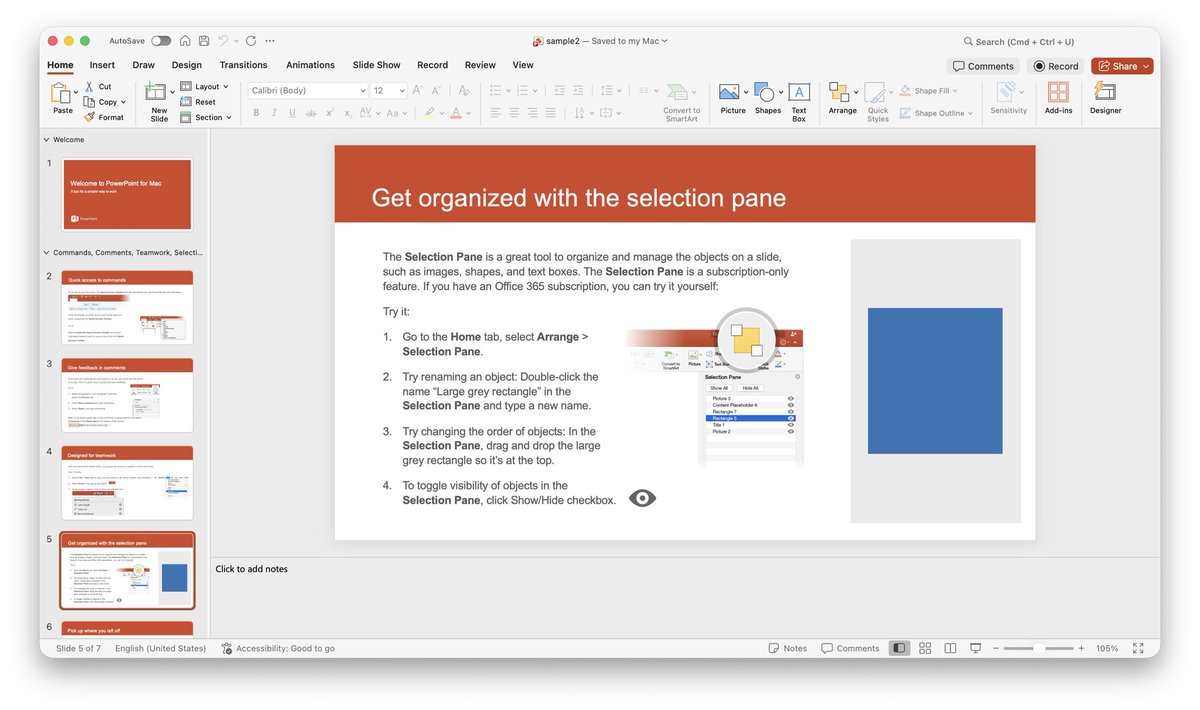The image size is (1200, 710).
Task: Open the Design tab
Action: click(x=186, y=65)
